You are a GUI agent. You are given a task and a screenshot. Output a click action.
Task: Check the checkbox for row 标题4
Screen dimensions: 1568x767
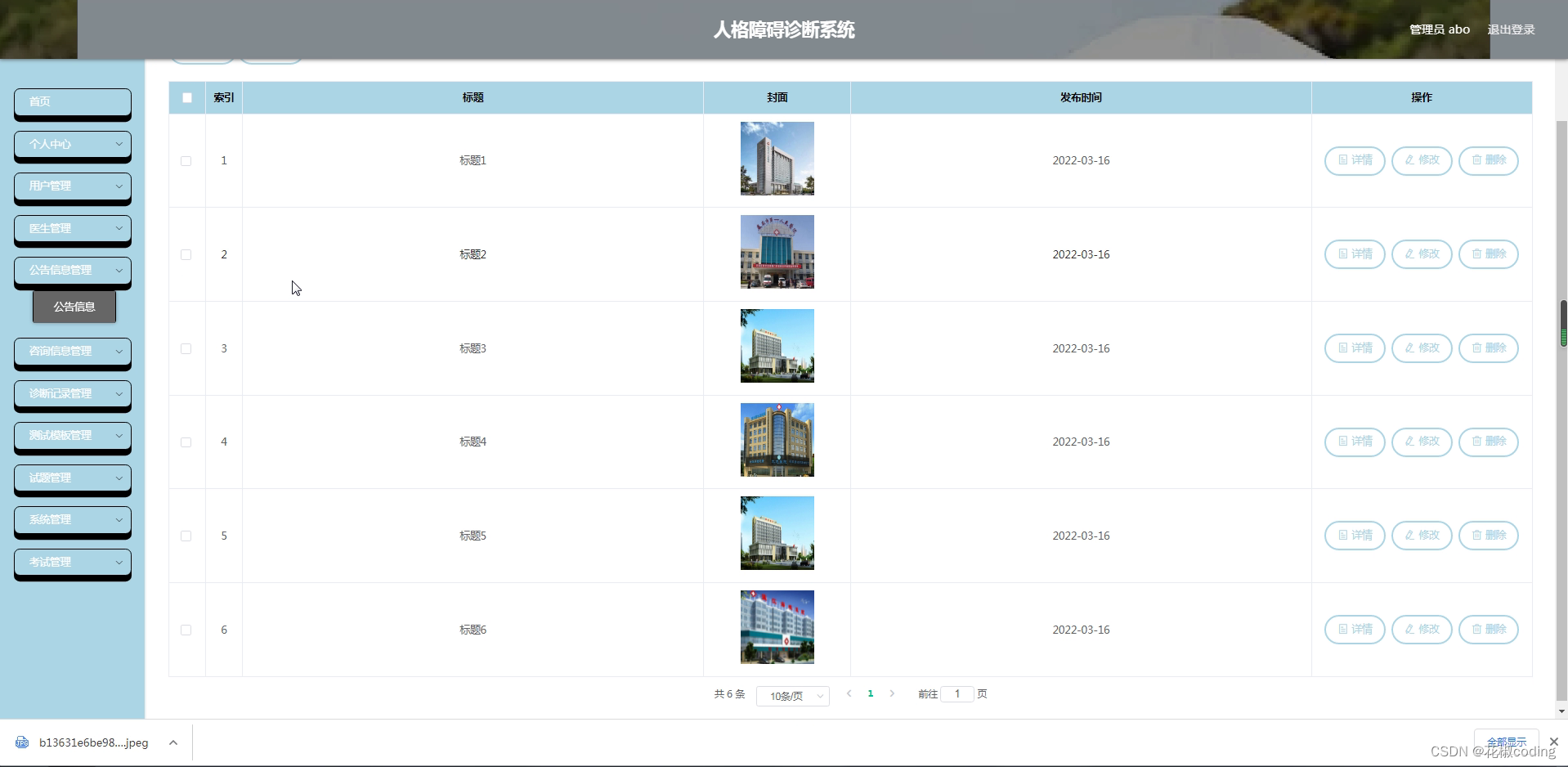coord(186,442)
